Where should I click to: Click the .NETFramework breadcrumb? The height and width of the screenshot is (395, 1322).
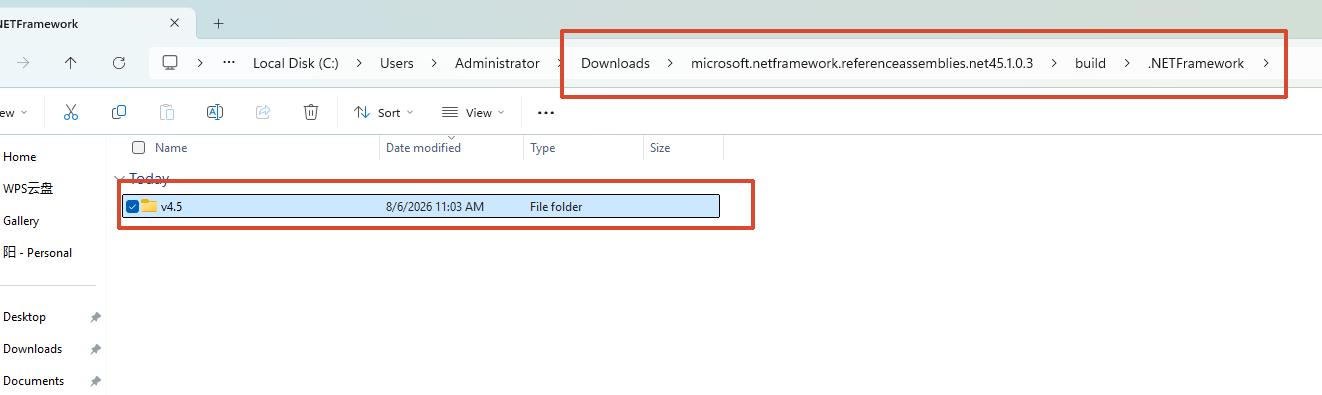(x=1196, y=63)
